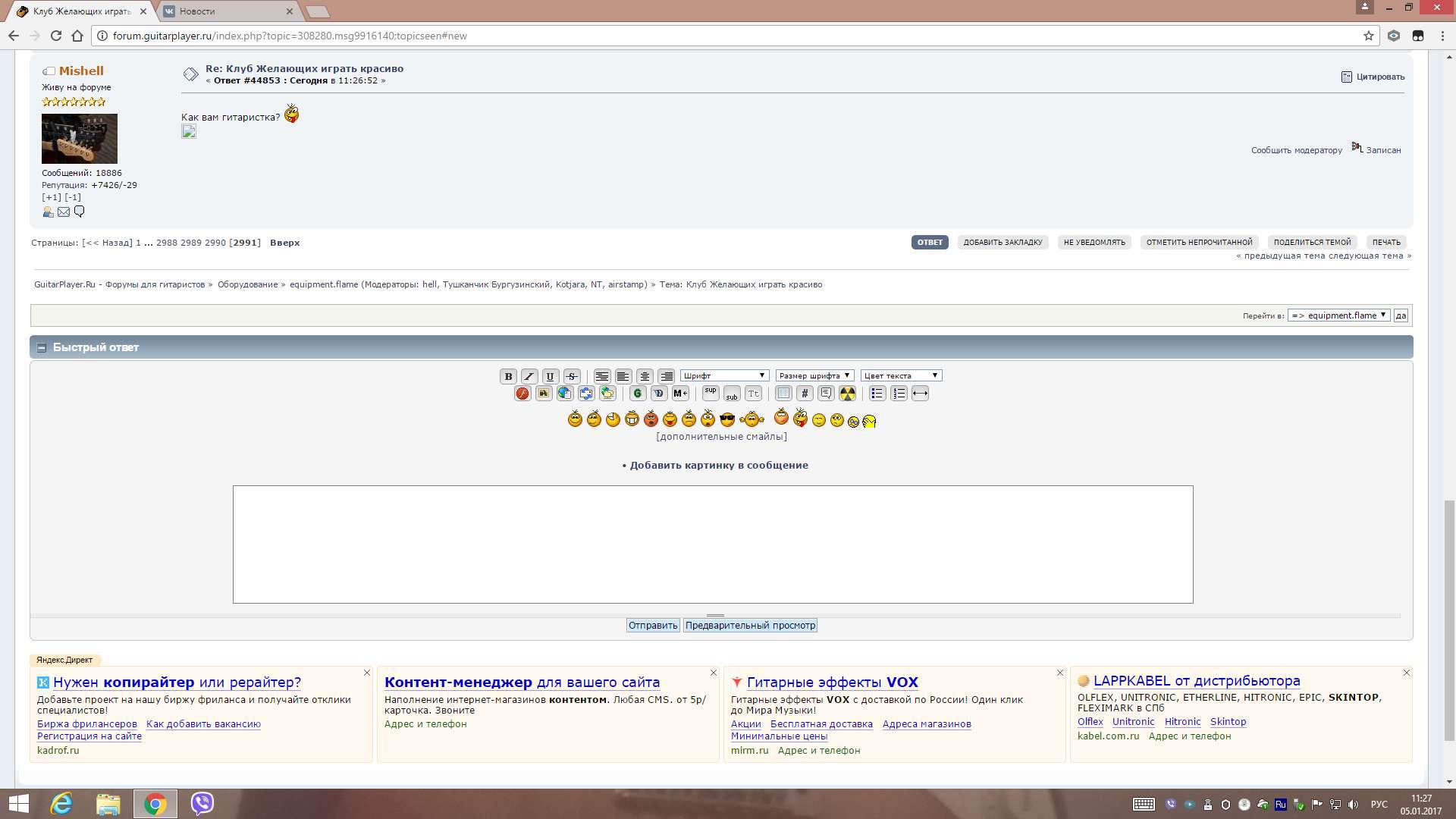The image size is (1456, 819).
Task: Open the Шрифт font dropdown
Action: pos(724,376)
